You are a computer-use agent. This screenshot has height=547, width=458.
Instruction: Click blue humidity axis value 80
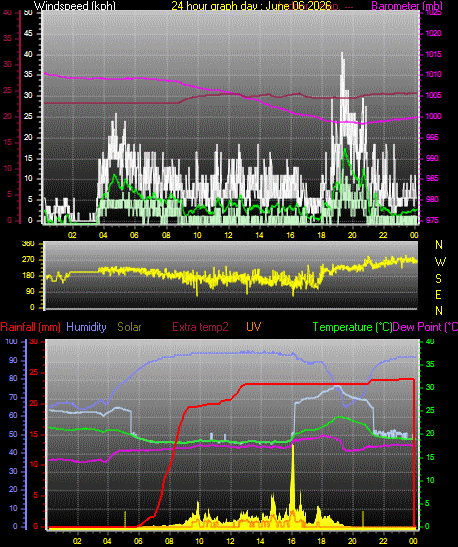coord(13,379)
